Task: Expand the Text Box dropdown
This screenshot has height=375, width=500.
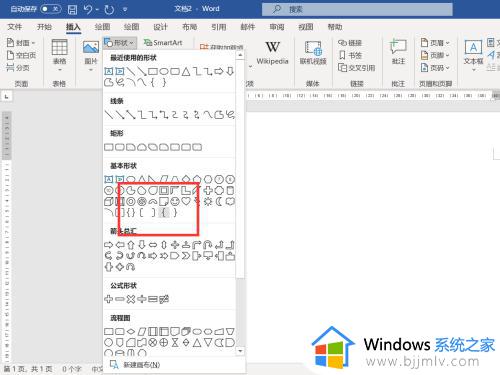Action: 473,56
